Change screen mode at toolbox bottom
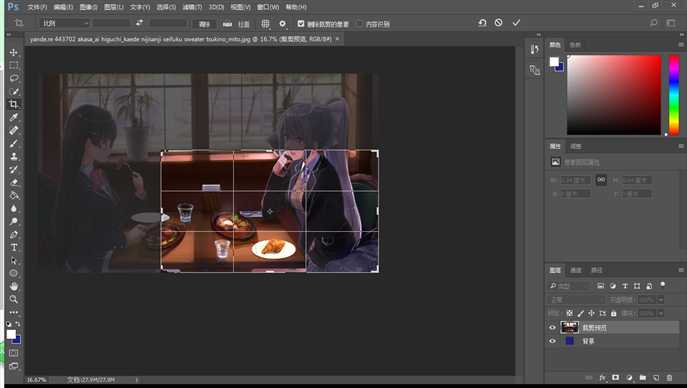Viewport: 687px width, 388px height. (14, 366)
